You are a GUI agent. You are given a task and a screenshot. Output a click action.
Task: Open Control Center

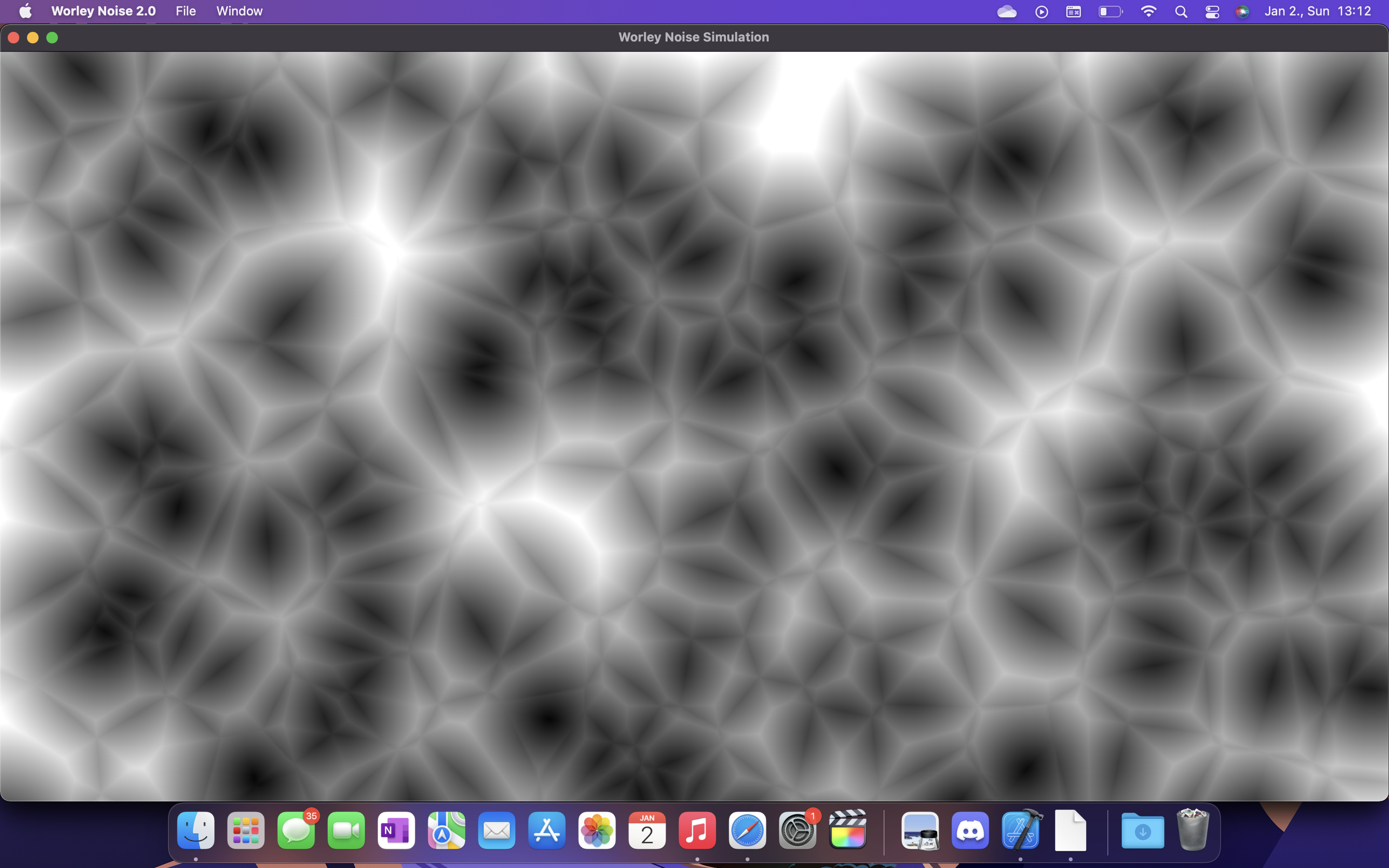click(1212, 12)
